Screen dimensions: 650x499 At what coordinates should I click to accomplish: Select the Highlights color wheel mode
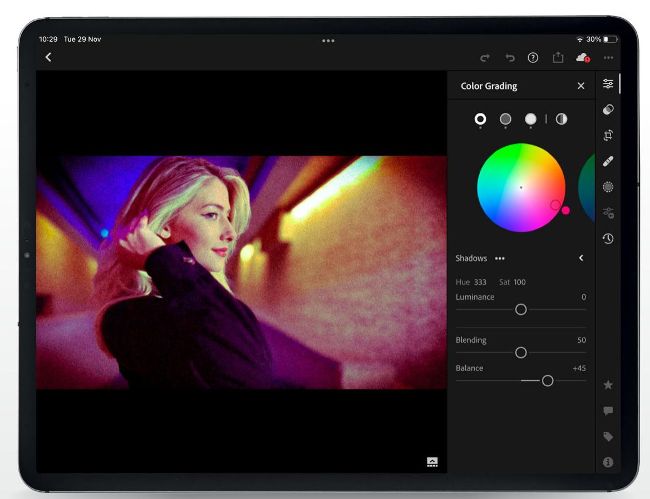click(x=531, y=119)
